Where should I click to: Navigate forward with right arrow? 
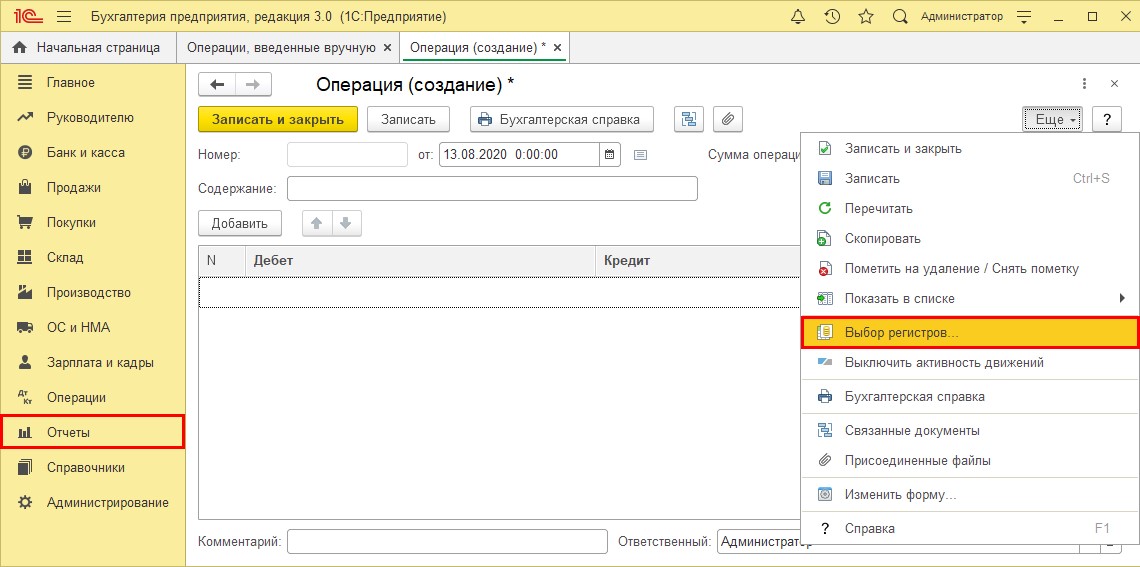(253, 84)
